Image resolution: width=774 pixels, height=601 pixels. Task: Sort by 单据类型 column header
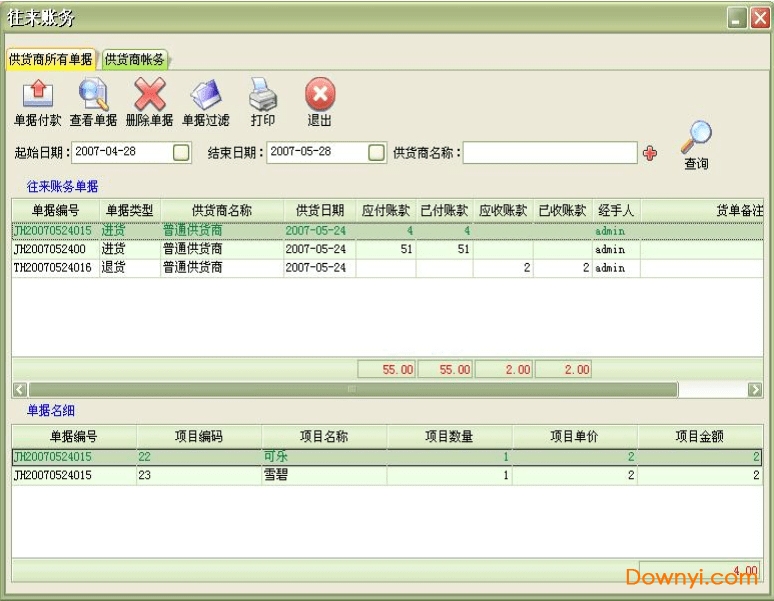click(129, 211)
